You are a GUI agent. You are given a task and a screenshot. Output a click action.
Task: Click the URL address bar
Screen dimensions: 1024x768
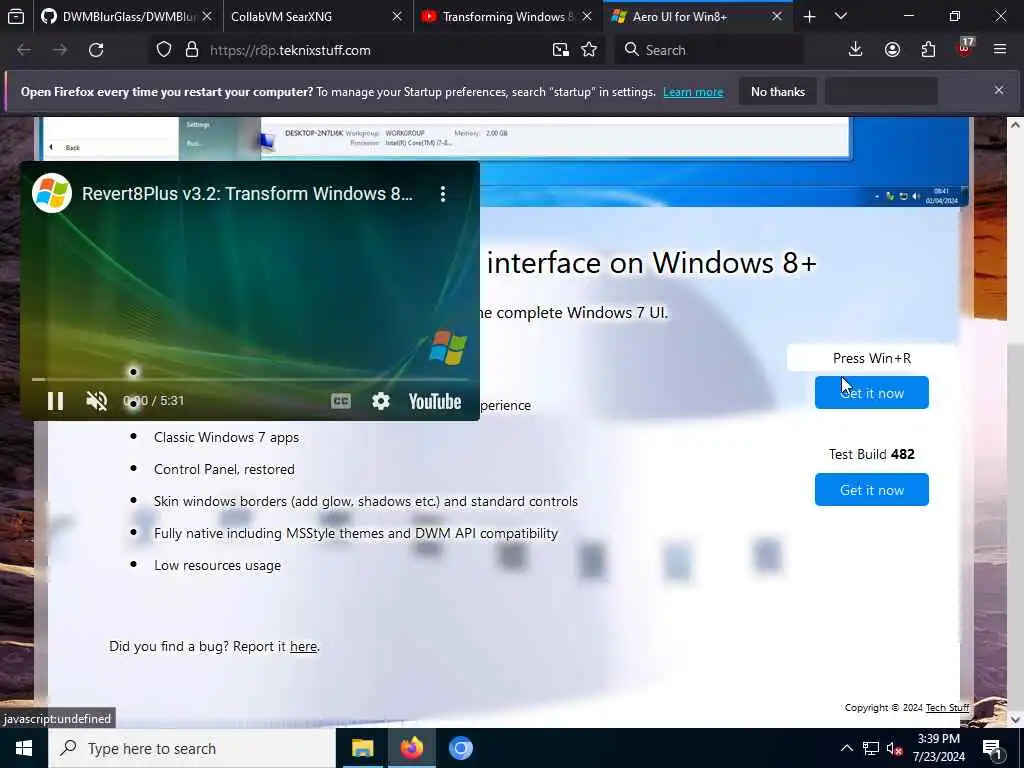376,50
